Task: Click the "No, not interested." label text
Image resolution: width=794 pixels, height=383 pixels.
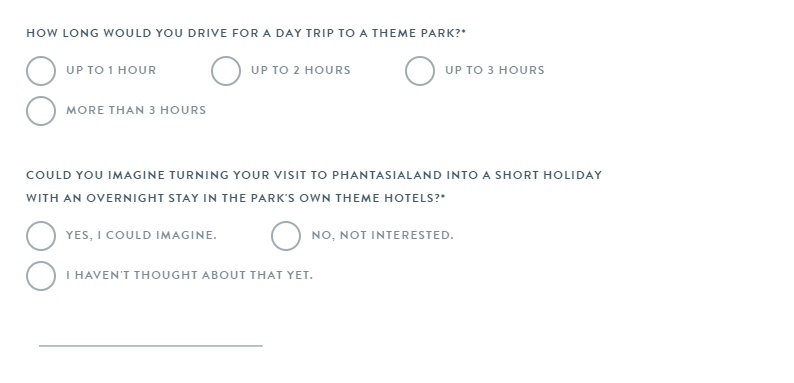Action: pos(382,236)
